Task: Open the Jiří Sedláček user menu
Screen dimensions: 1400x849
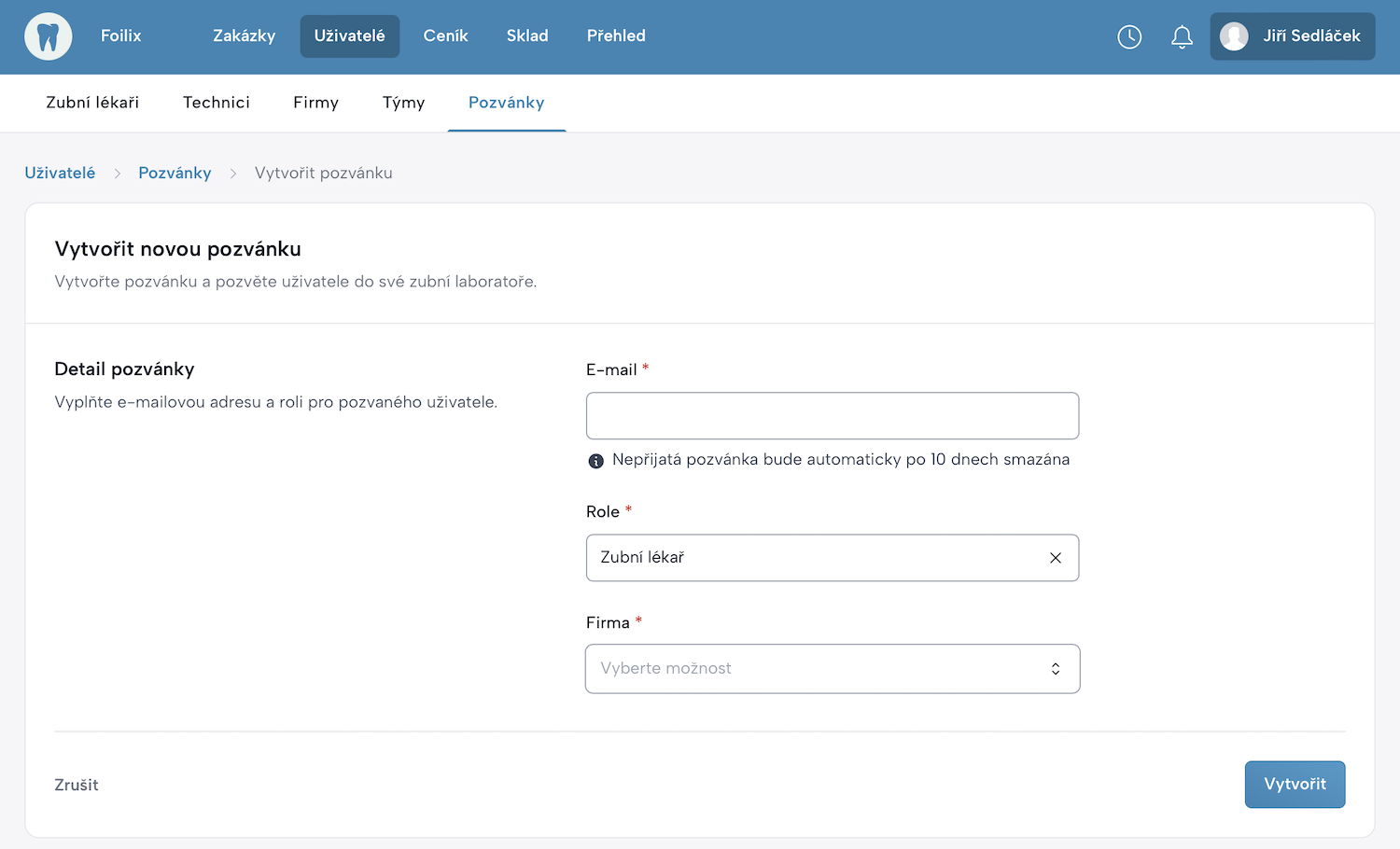Action: point(1310,36)
